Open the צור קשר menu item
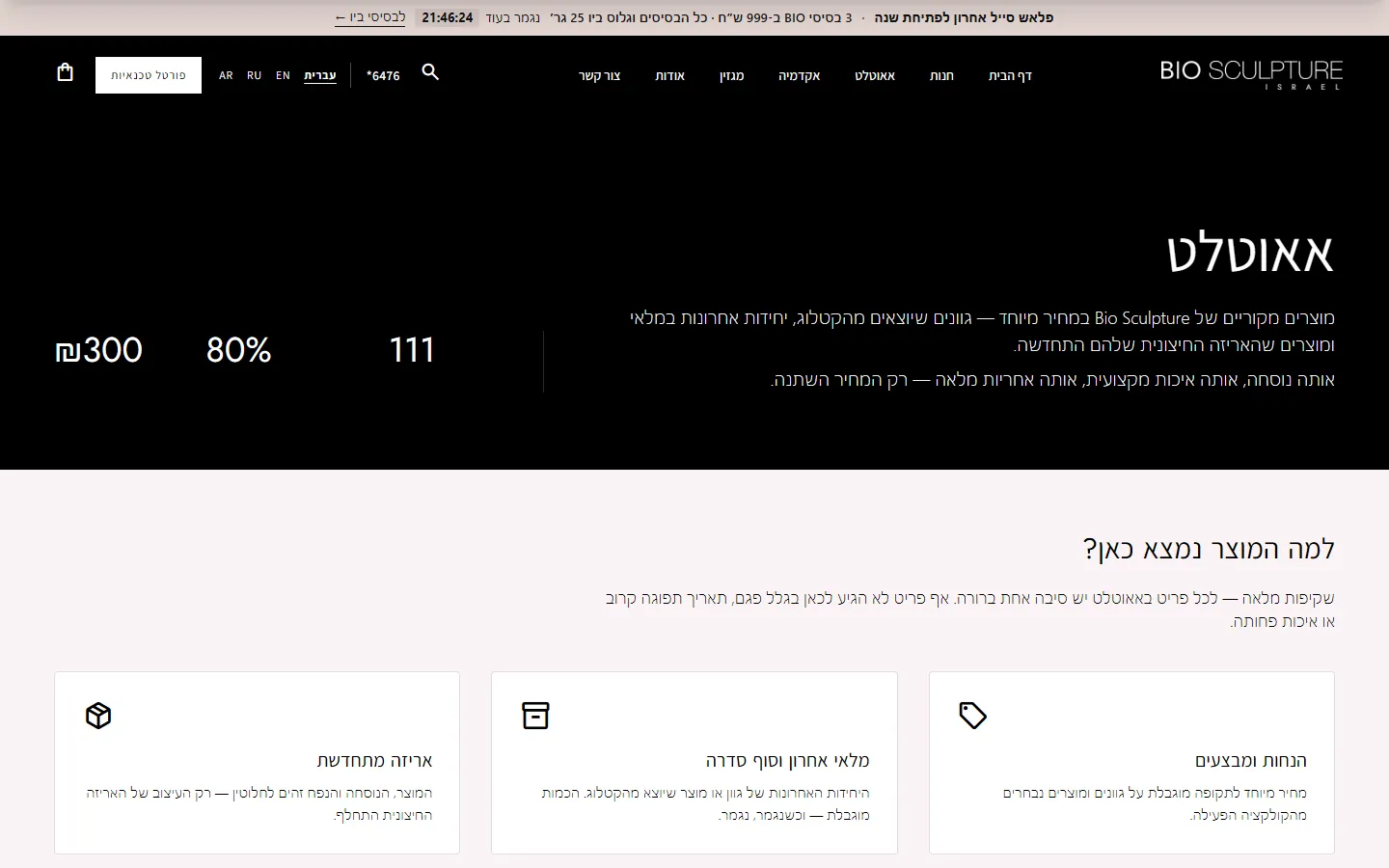The image size is (1389, 868). tap(600, 75)
